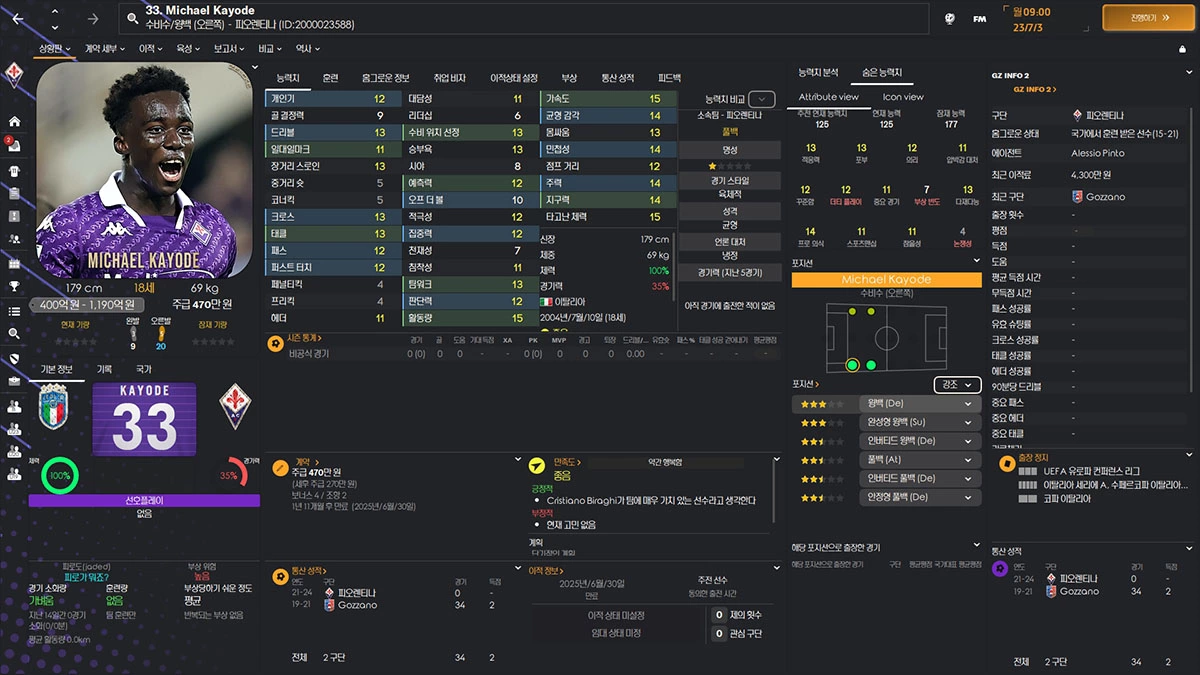Select the previous player up chevron
Image resolution: width=1200 pixels, height=675 pixels.
coord(54,9)
